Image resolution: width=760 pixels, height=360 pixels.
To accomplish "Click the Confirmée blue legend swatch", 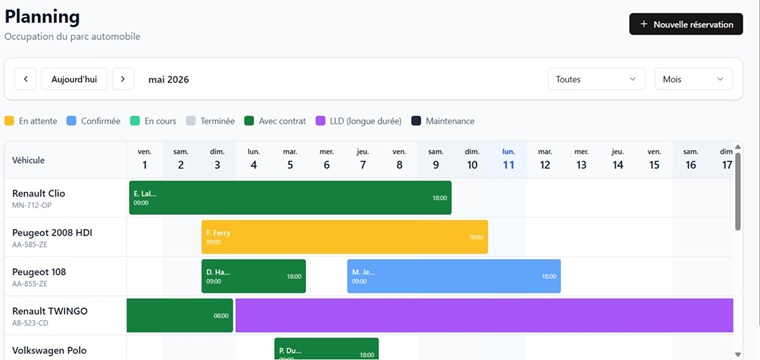I will pos(71,121).
